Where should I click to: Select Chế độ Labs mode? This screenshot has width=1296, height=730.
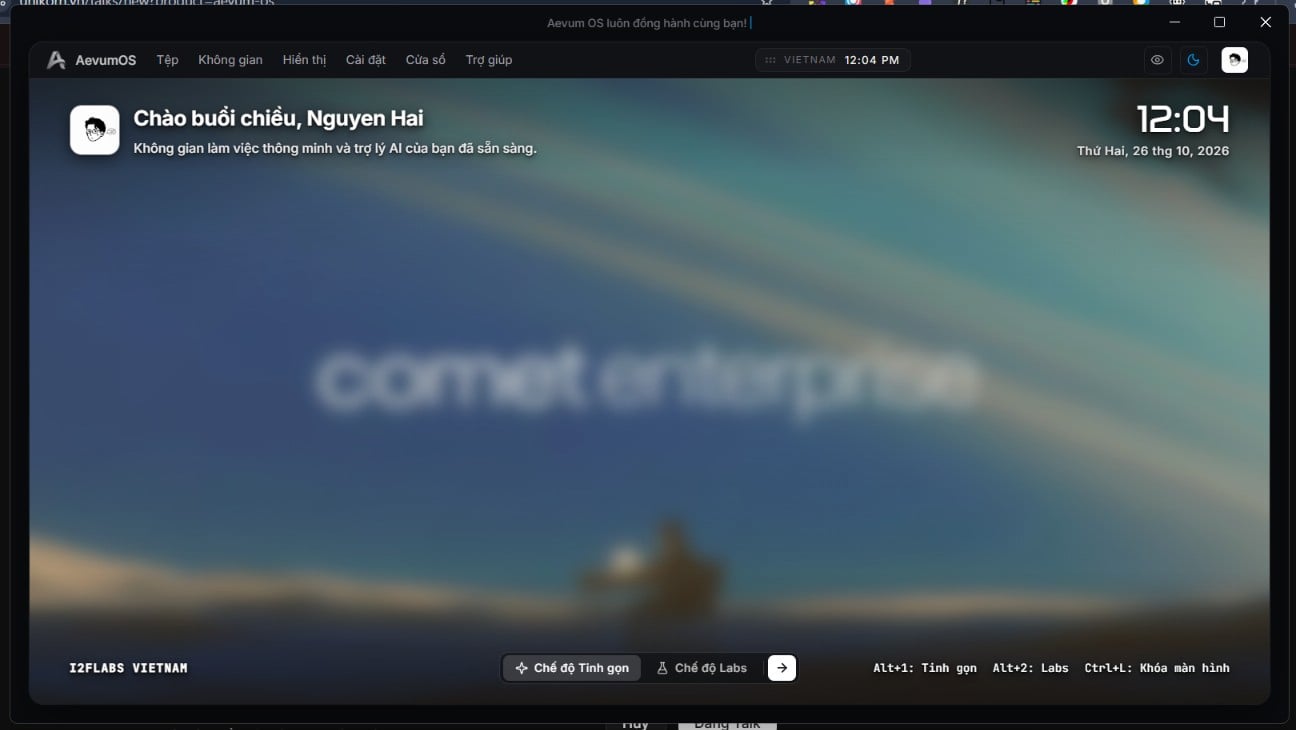click(x=702, y=668)
